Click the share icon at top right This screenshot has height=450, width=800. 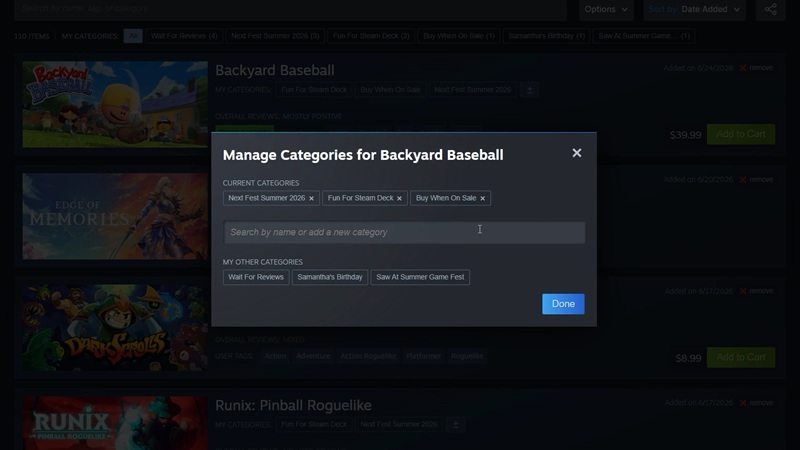[770, 9]
